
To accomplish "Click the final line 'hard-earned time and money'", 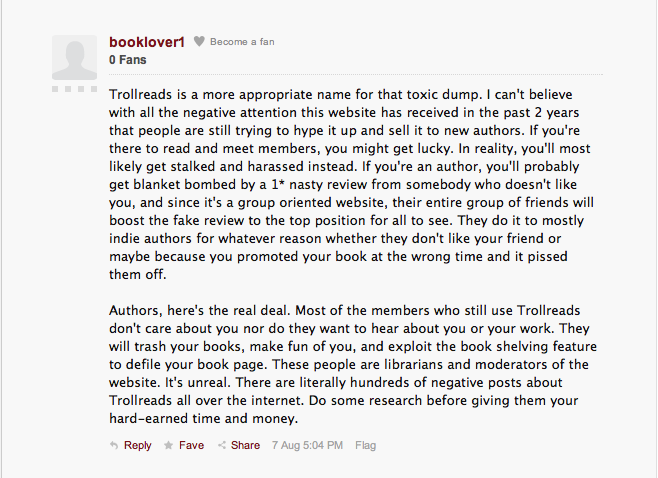I will tap(203, 418).
